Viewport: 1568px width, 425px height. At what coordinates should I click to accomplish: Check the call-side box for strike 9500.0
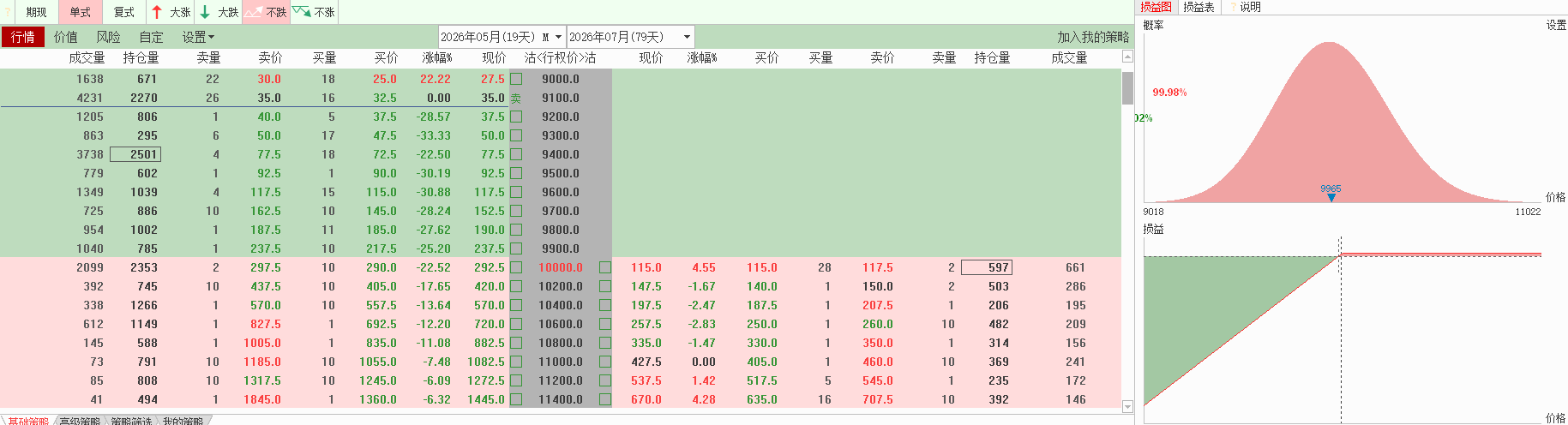click(x=516, y=173)
